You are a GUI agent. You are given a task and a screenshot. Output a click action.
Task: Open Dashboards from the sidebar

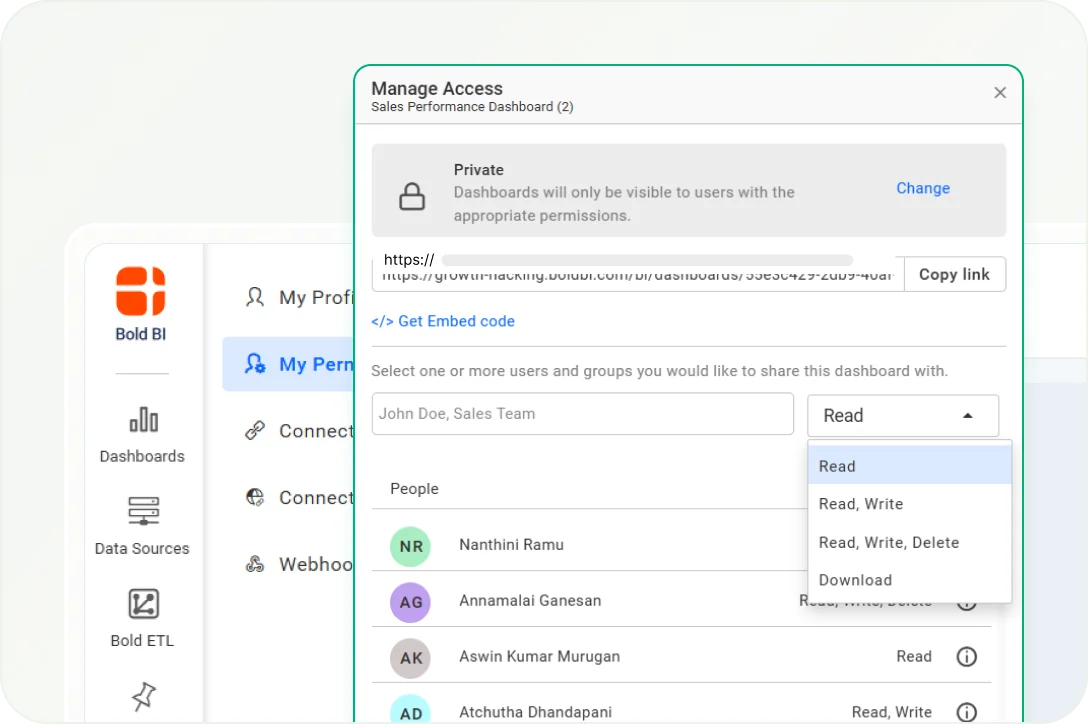click(142, 419)
